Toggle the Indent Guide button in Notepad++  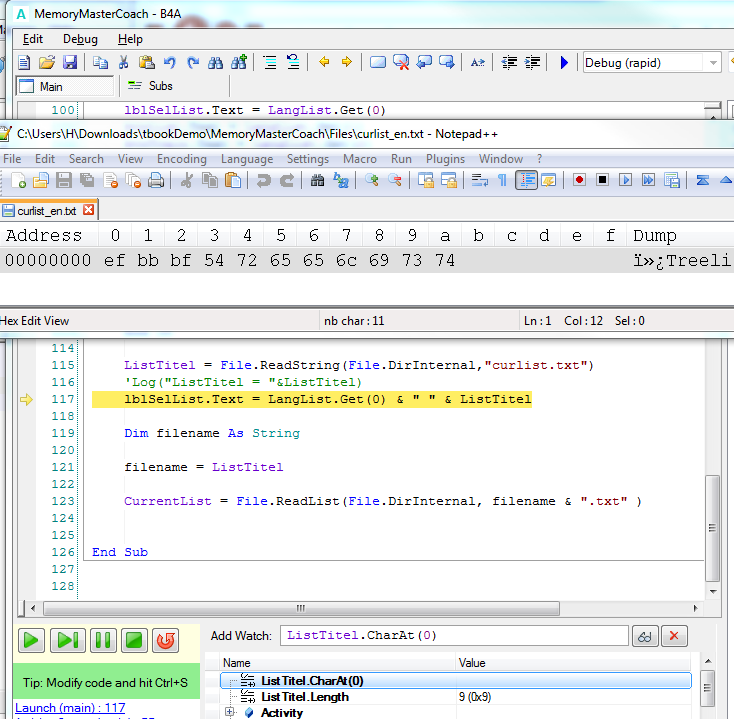tap(526, 180)
